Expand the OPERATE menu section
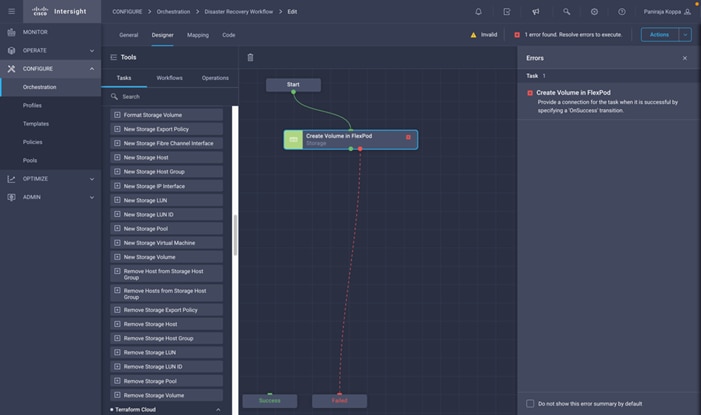701x415 pixels. [x=92, y=51]
